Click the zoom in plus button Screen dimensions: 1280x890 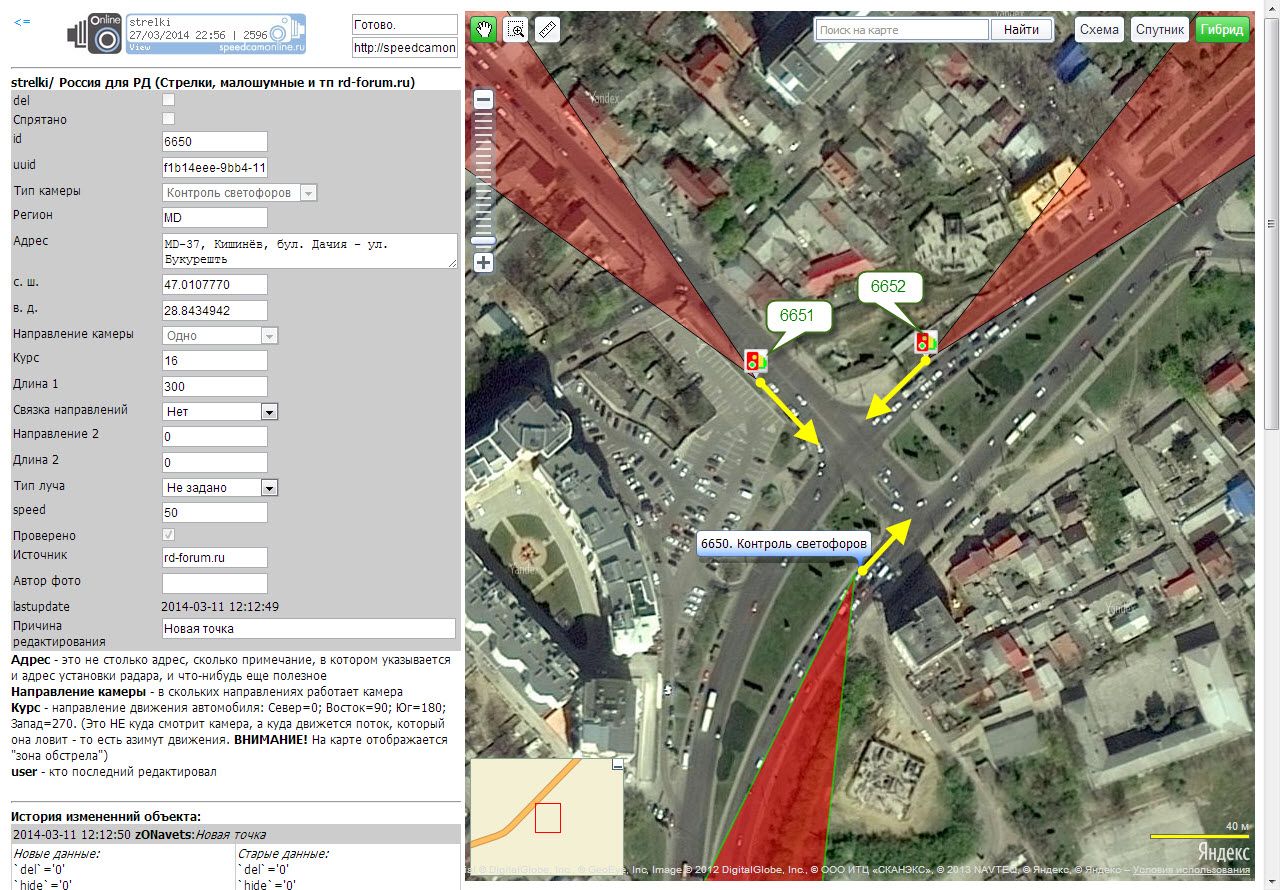click(483, 263)
